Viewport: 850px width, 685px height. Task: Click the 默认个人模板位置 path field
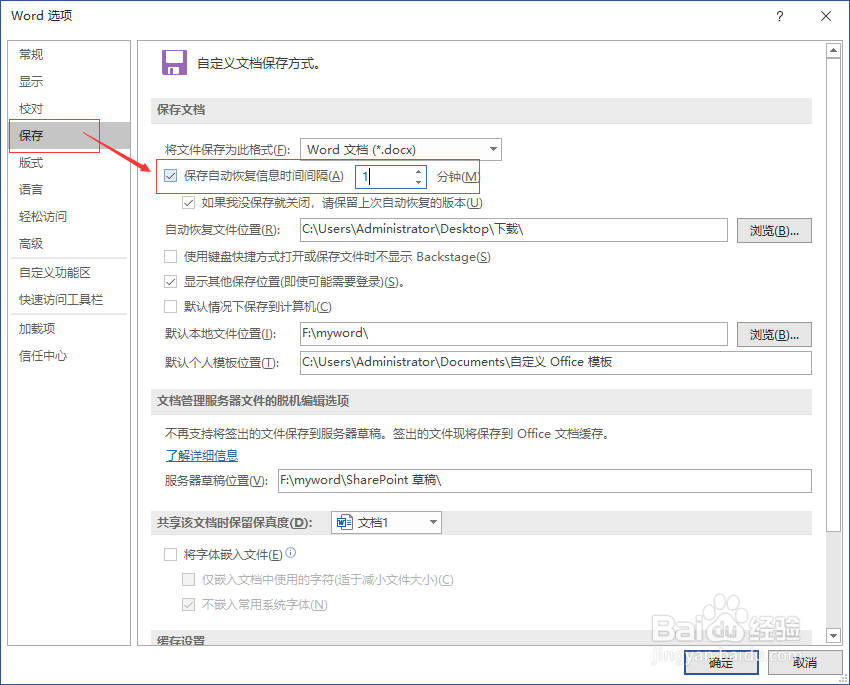click(x=556, y=363)
